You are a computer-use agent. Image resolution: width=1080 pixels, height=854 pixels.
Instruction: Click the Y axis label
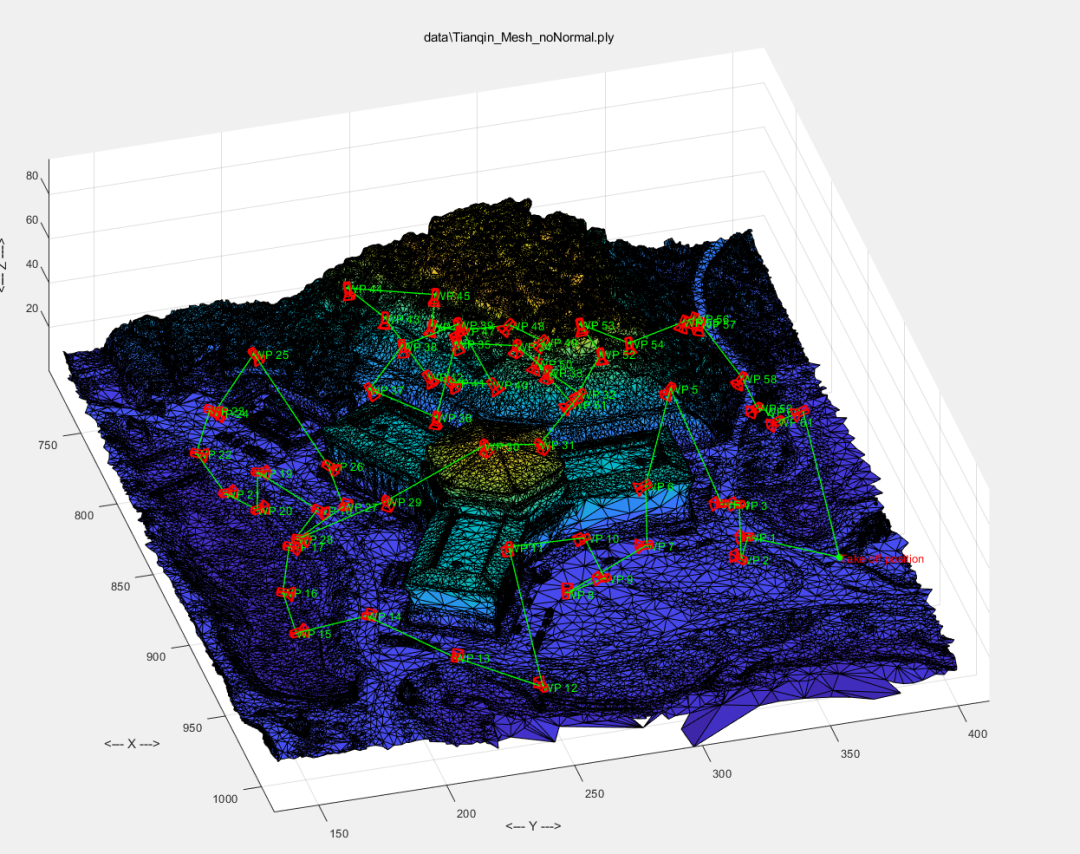[x=533, y=826]
